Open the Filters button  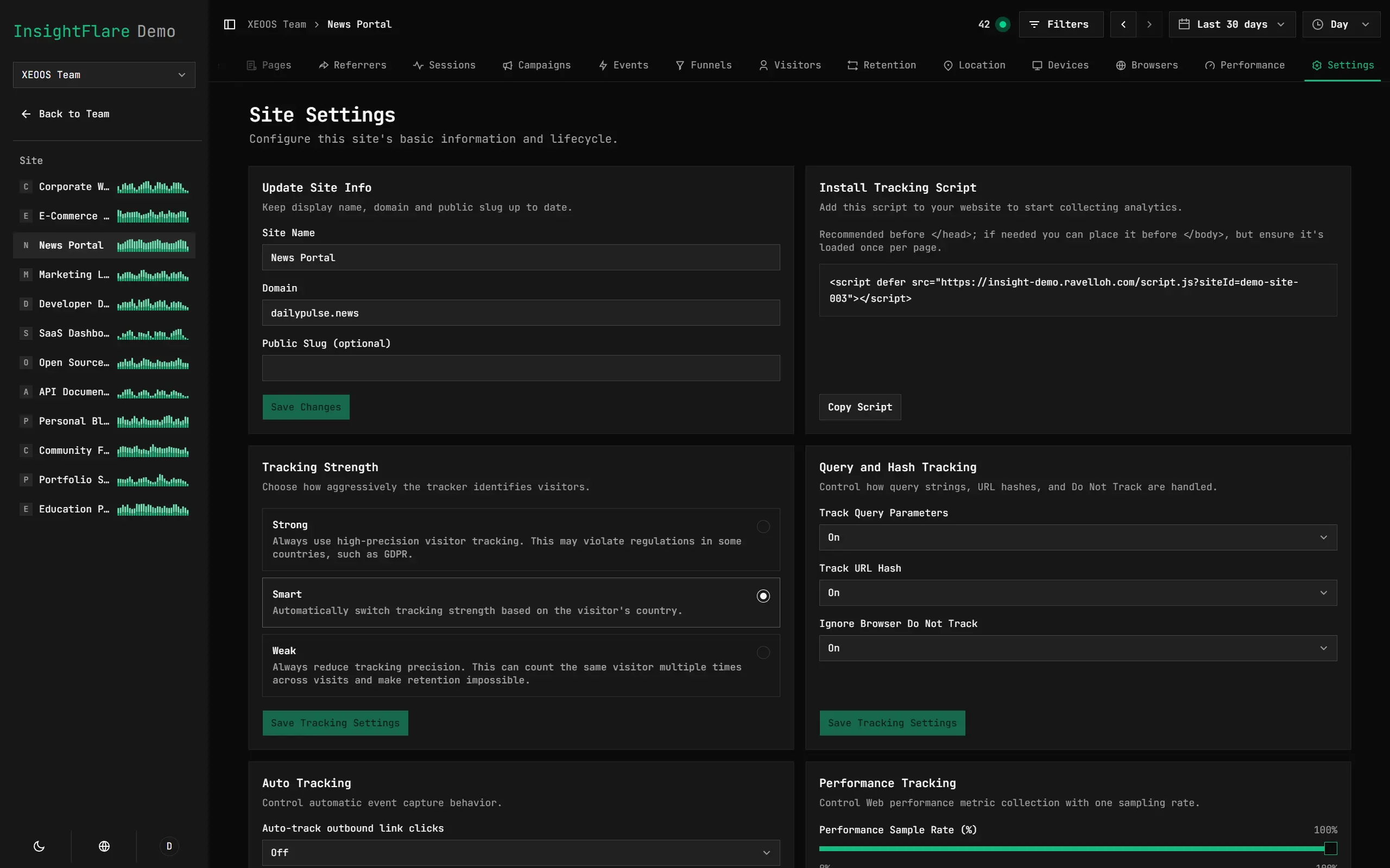tap(1061, 24)
